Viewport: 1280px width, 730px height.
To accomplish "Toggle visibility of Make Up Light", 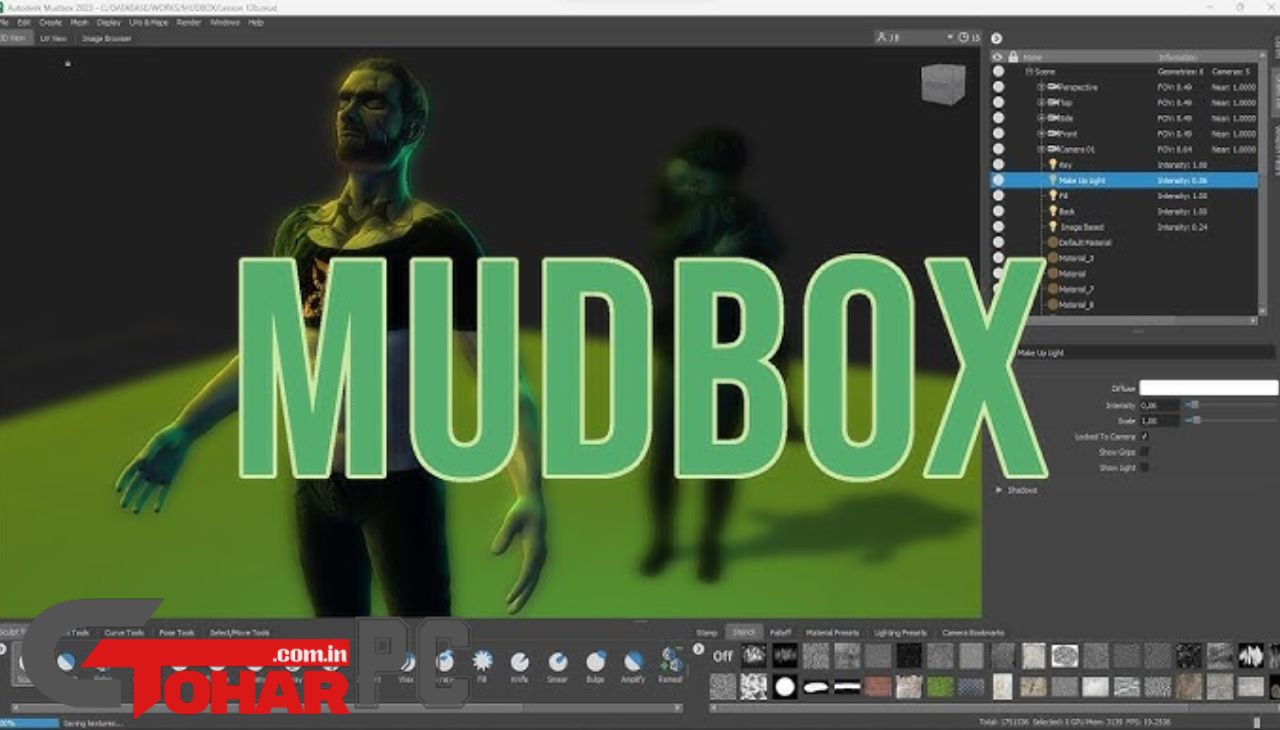I will tap(998, 180).
